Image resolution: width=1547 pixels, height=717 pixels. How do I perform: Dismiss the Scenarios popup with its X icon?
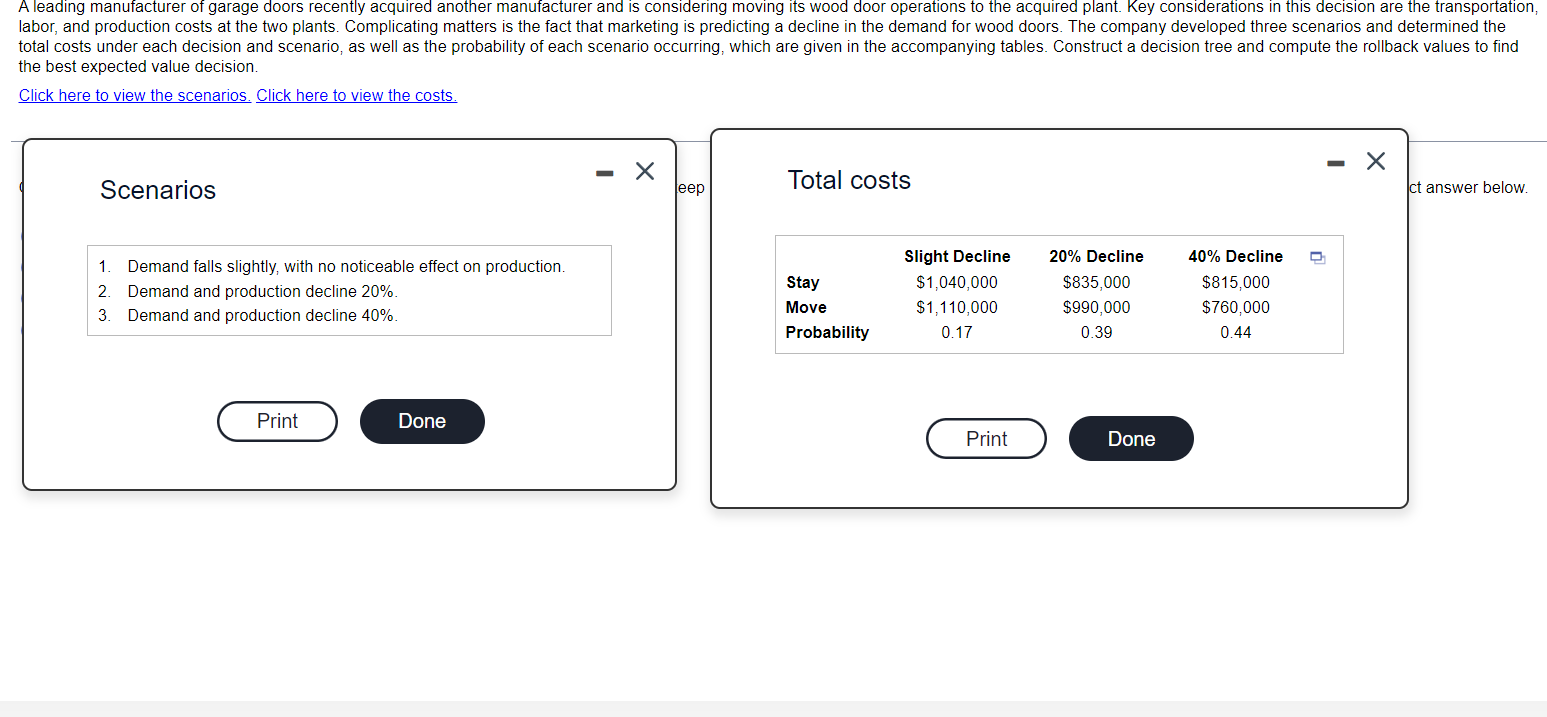pyautogui.click(x=644, y=171)
